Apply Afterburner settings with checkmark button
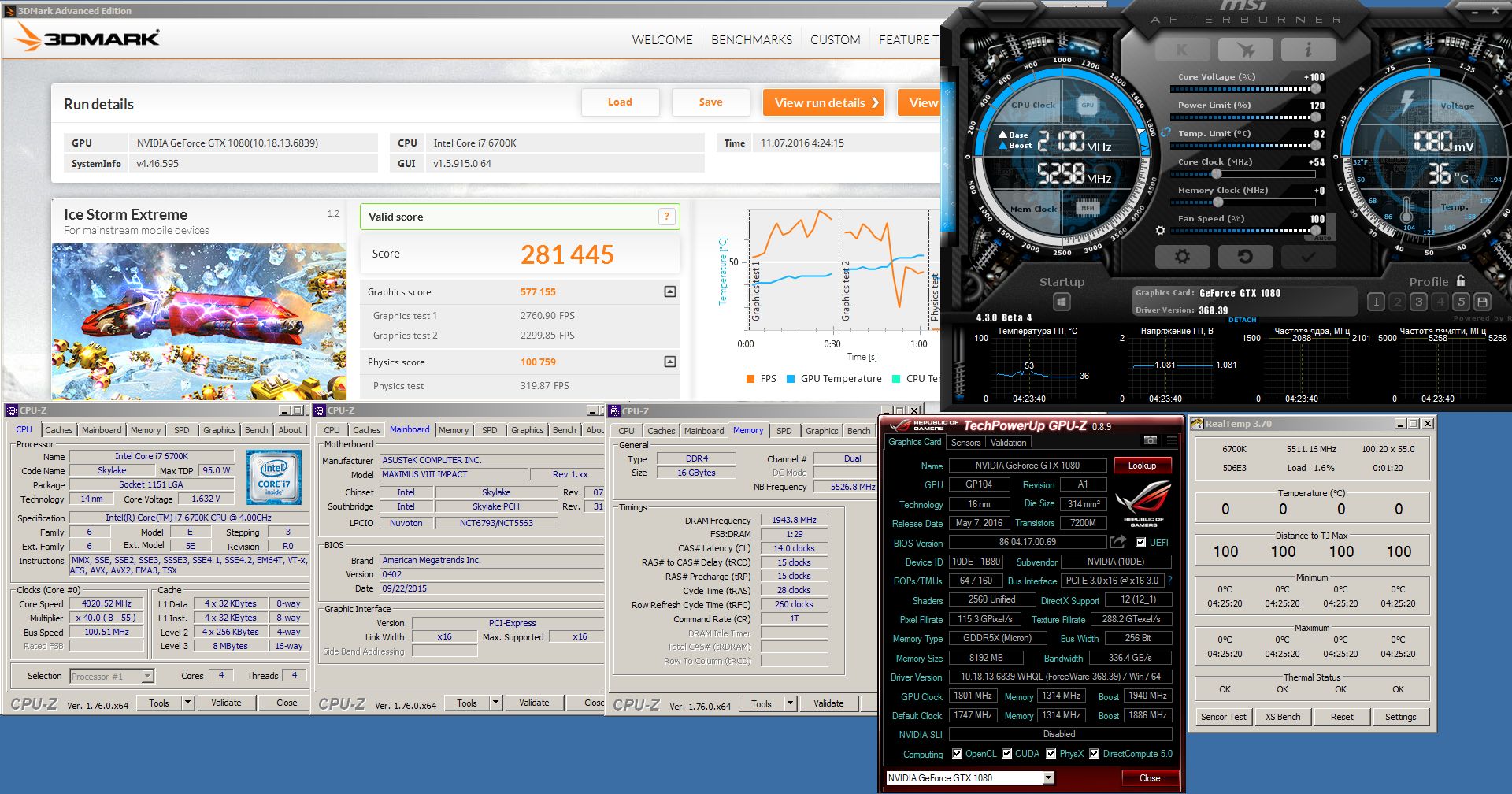This screenshot has width=1512, height=794. (1308, 257)
